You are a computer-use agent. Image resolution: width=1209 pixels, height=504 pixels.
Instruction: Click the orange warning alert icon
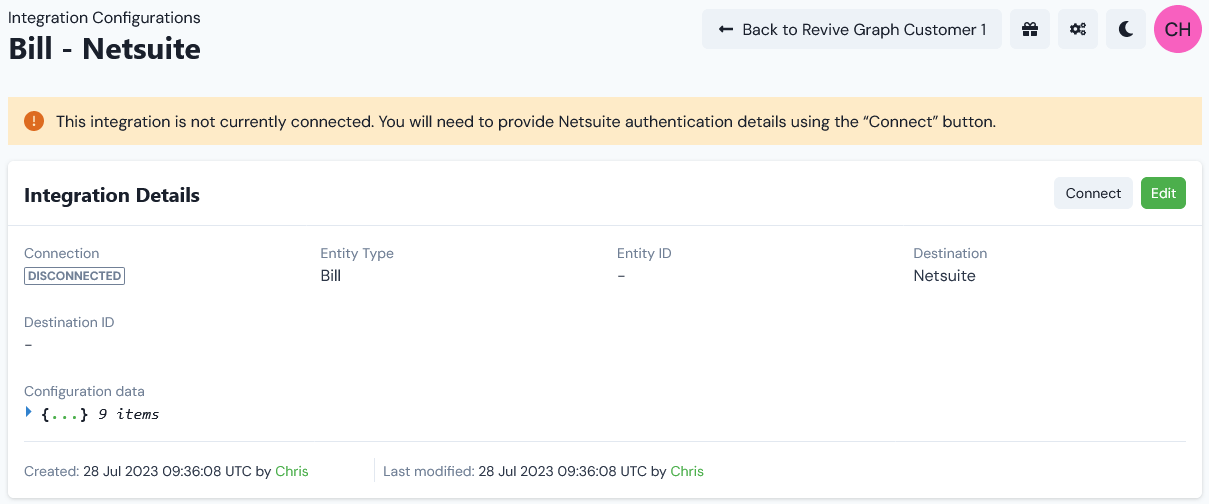[34, 122]
